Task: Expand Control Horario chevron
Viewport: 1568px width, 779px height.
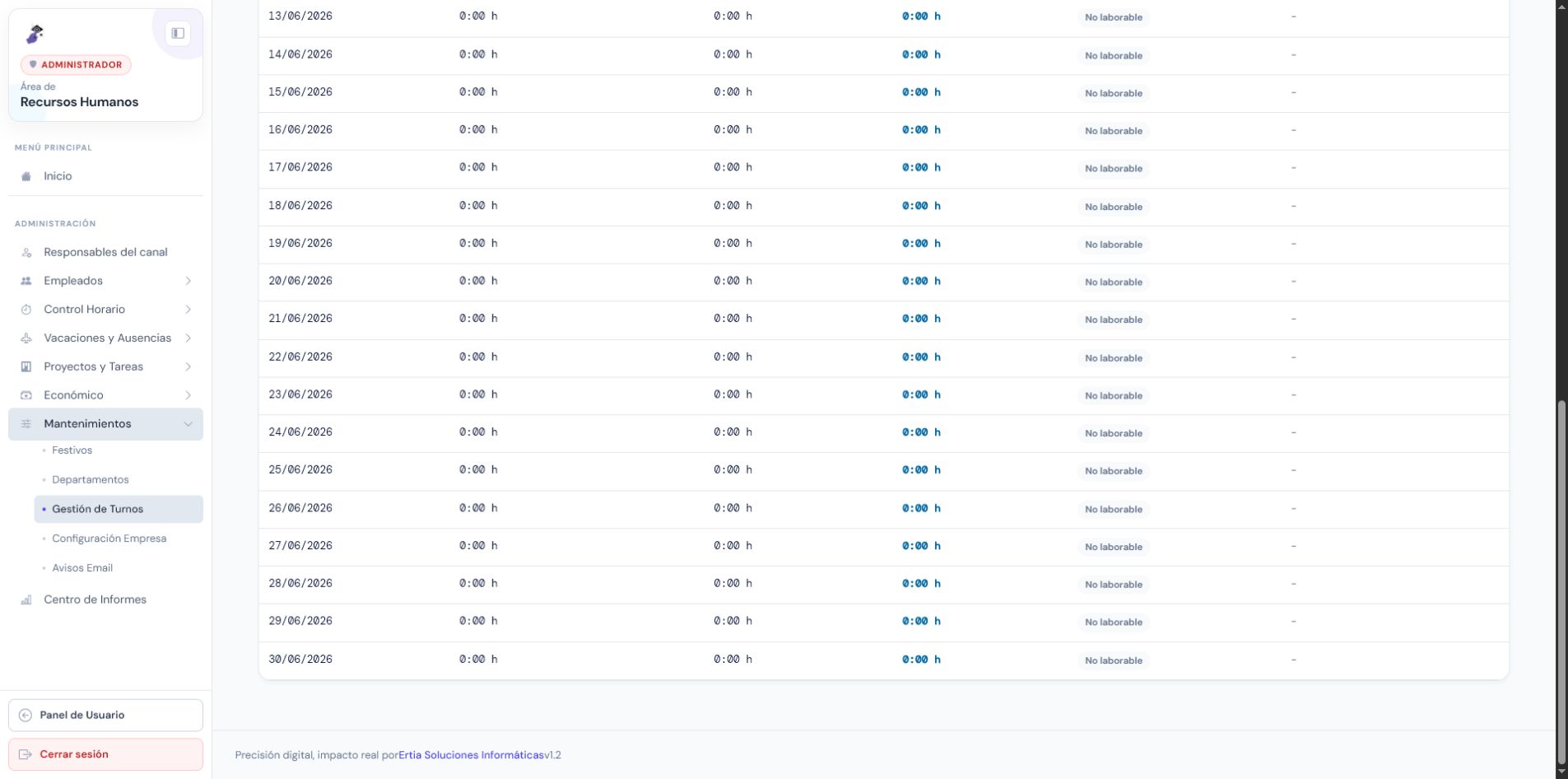Action: coord(188,310)
